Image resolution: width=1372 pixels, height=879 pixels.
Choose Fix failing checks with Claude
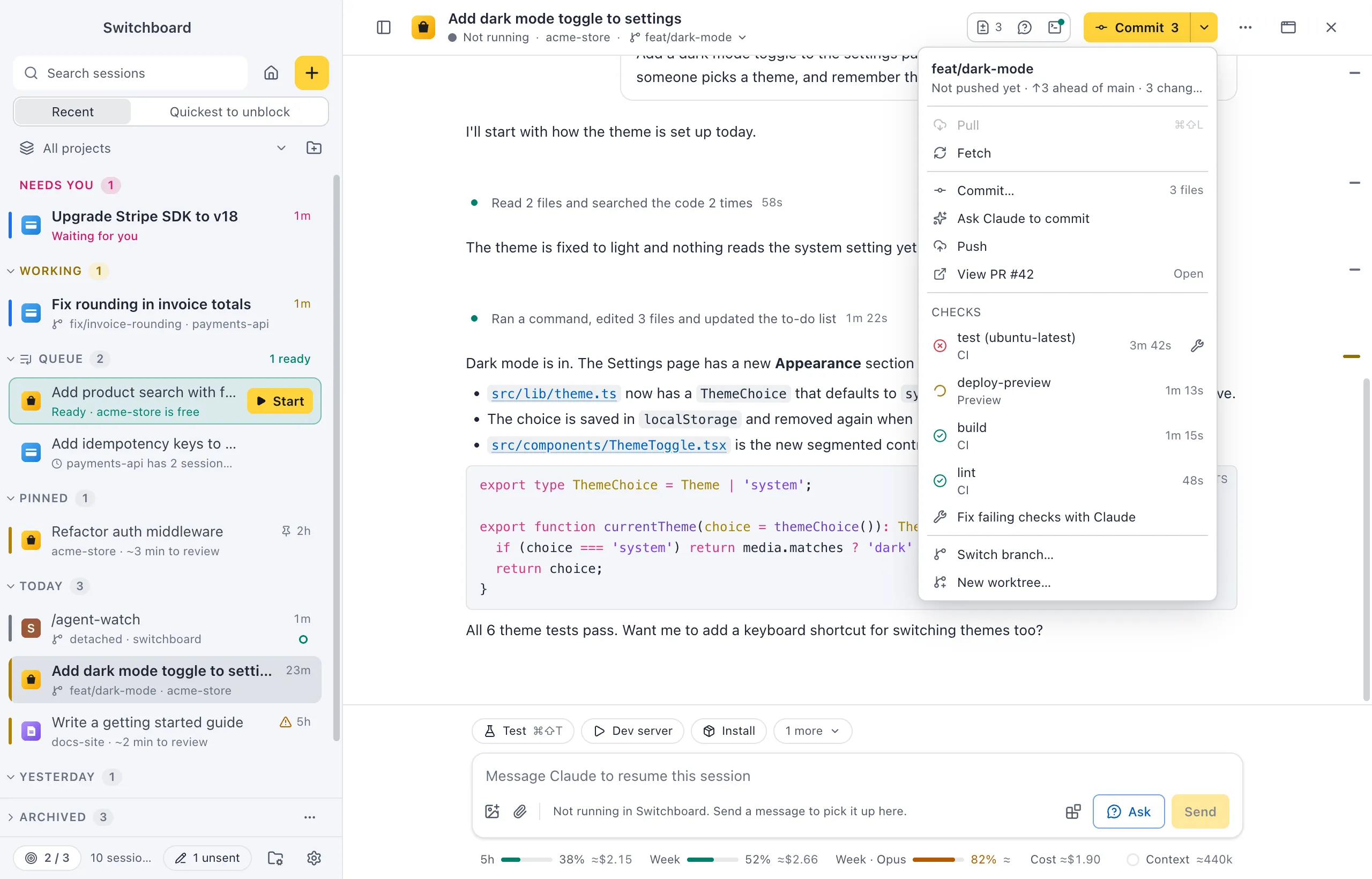1067,517
